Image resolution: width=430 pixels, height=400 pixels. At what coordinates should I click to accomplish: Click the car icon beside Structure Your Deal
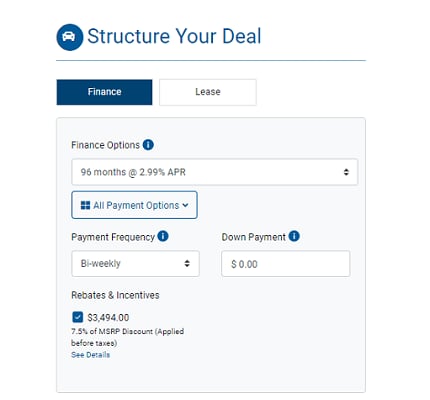click(69, 37)
